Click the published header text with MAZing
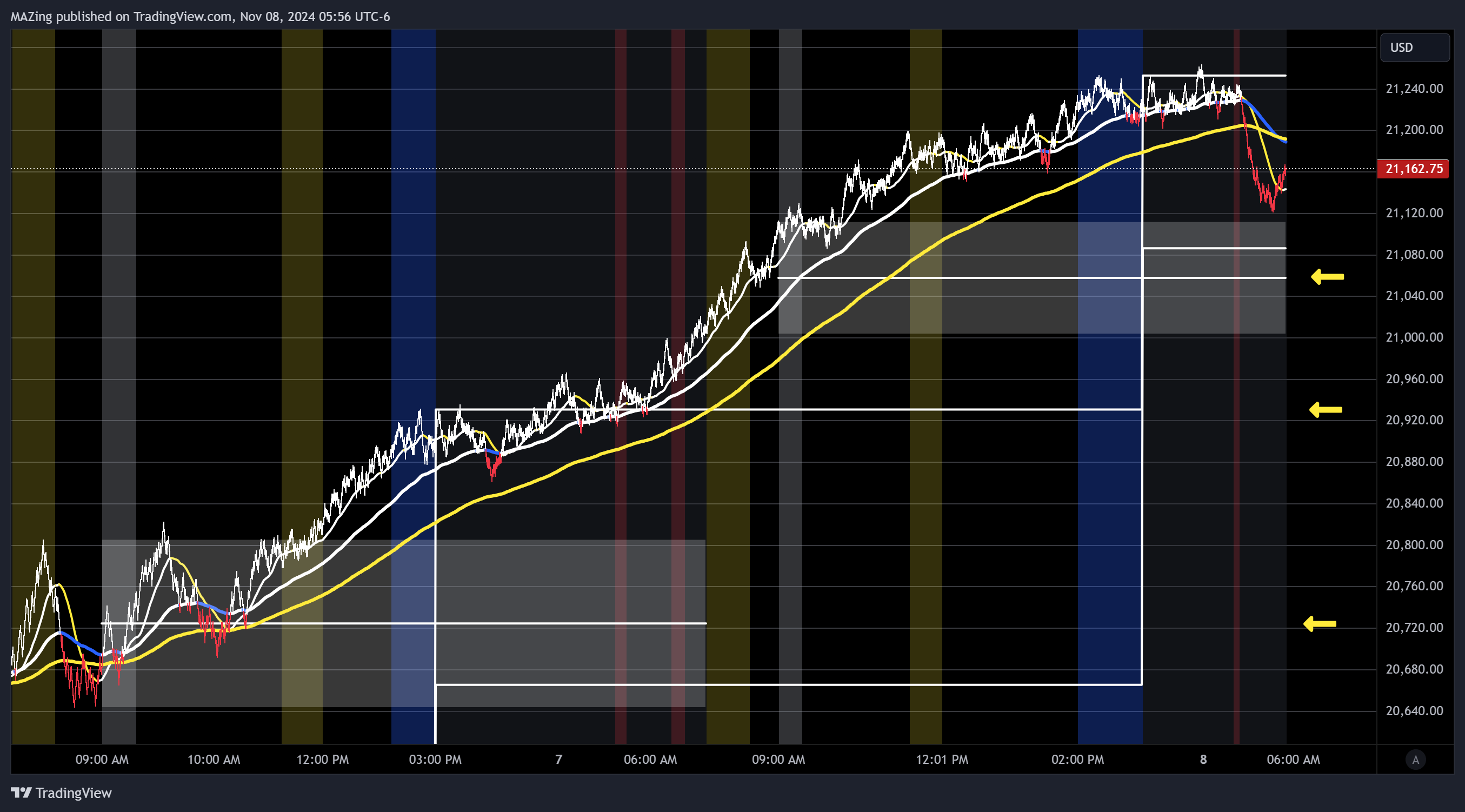Screen dimensions: 1465x812 click(200, 17)
